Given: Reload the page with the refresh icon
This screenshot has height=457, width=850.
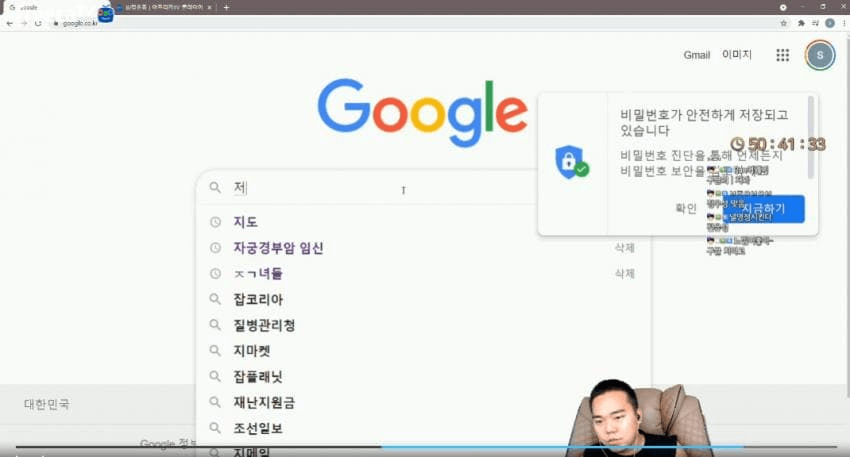Looking at the screenshot, I should click(38, 23).
